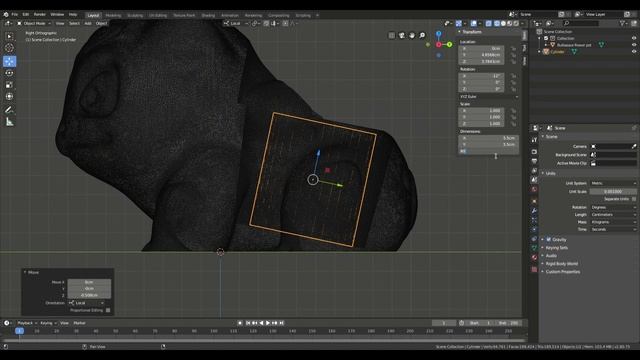This screenshot has width=640, height=360.
Task: Open the XYZ Euler rotation mode dropdown
Action: [489, 97]
